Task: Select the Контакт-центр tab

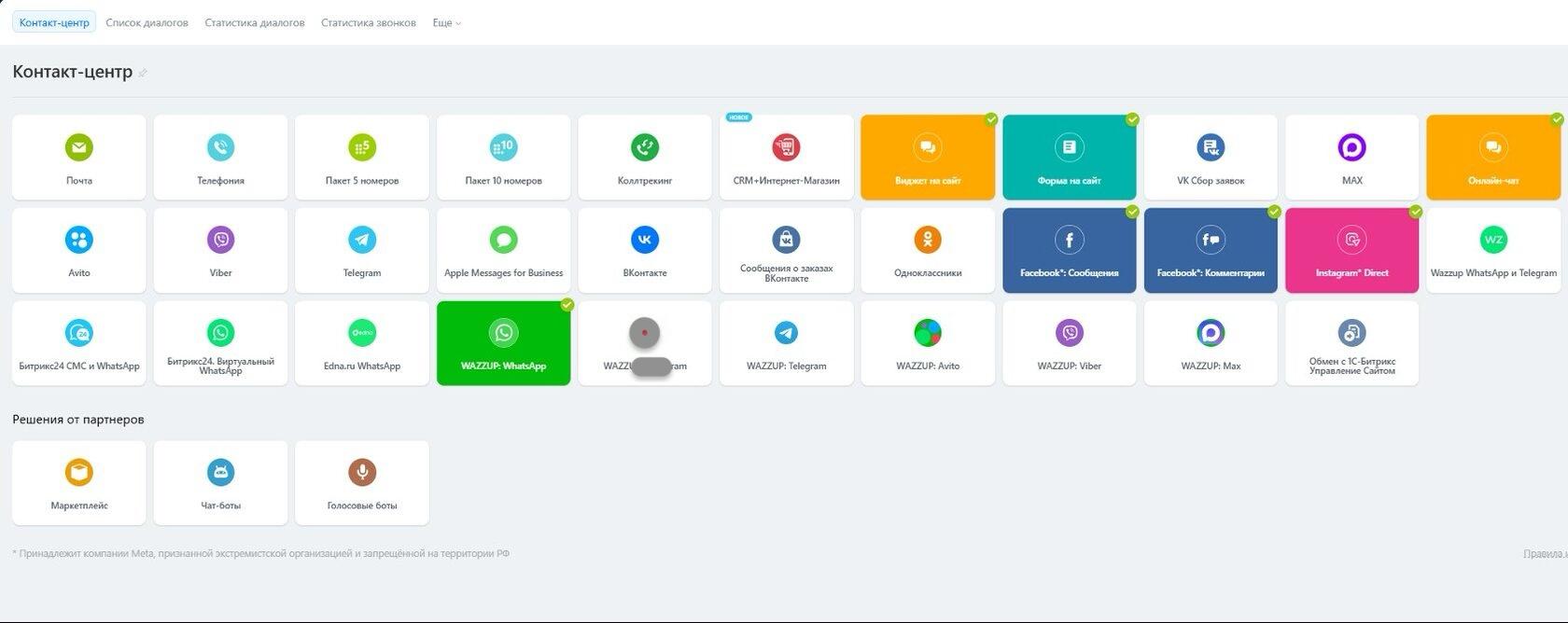Action: pos(54,22)
